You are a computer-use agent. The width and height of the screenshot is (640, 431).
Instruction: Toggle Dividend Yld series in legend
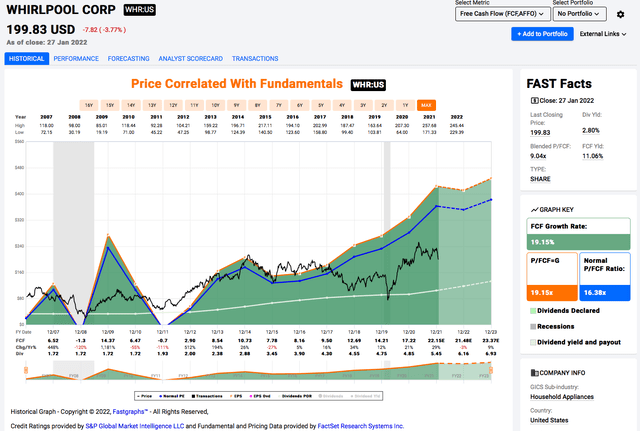(x=365, y=396)
